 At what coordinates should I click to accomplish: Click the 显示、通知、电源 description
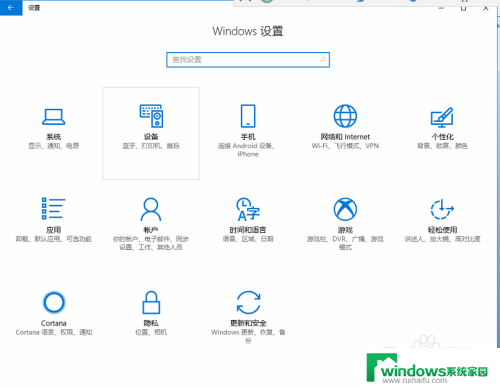54,146
